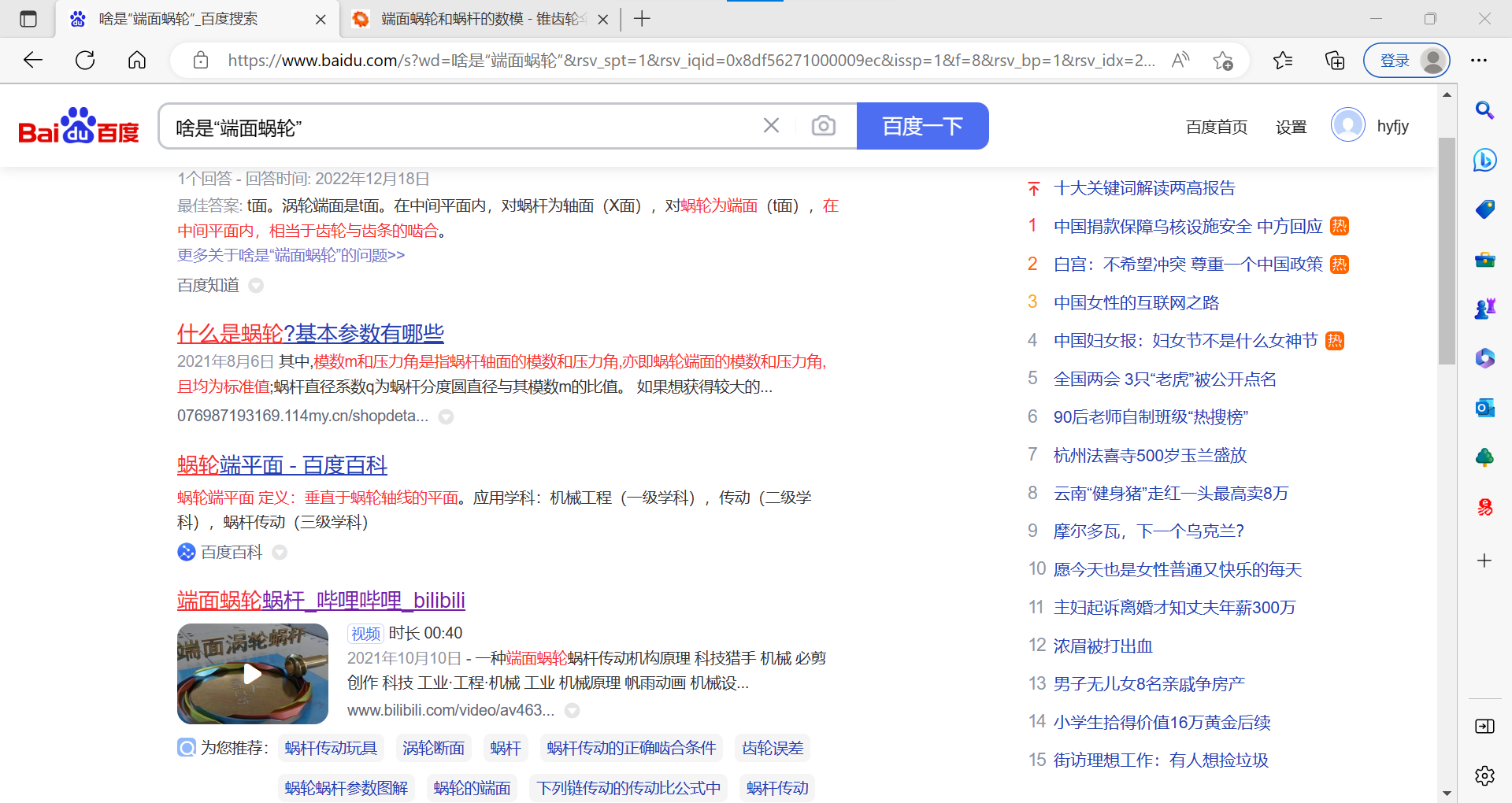Viewport: 1512px width, 803px height.
Task: Open a new browser tab
Action: (642, 19)
